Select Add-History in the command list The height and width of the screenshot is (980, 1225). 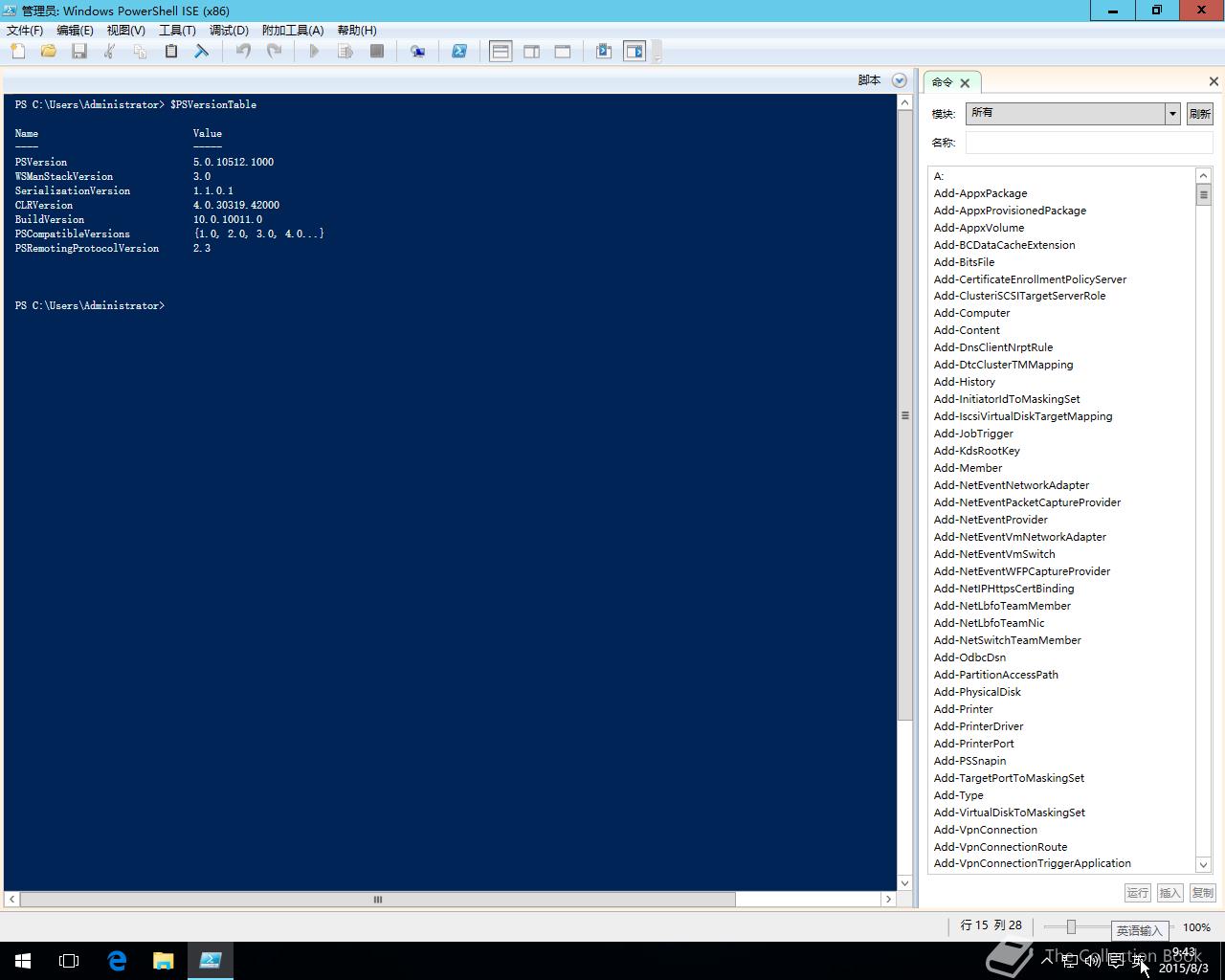(x=964, y=382)
